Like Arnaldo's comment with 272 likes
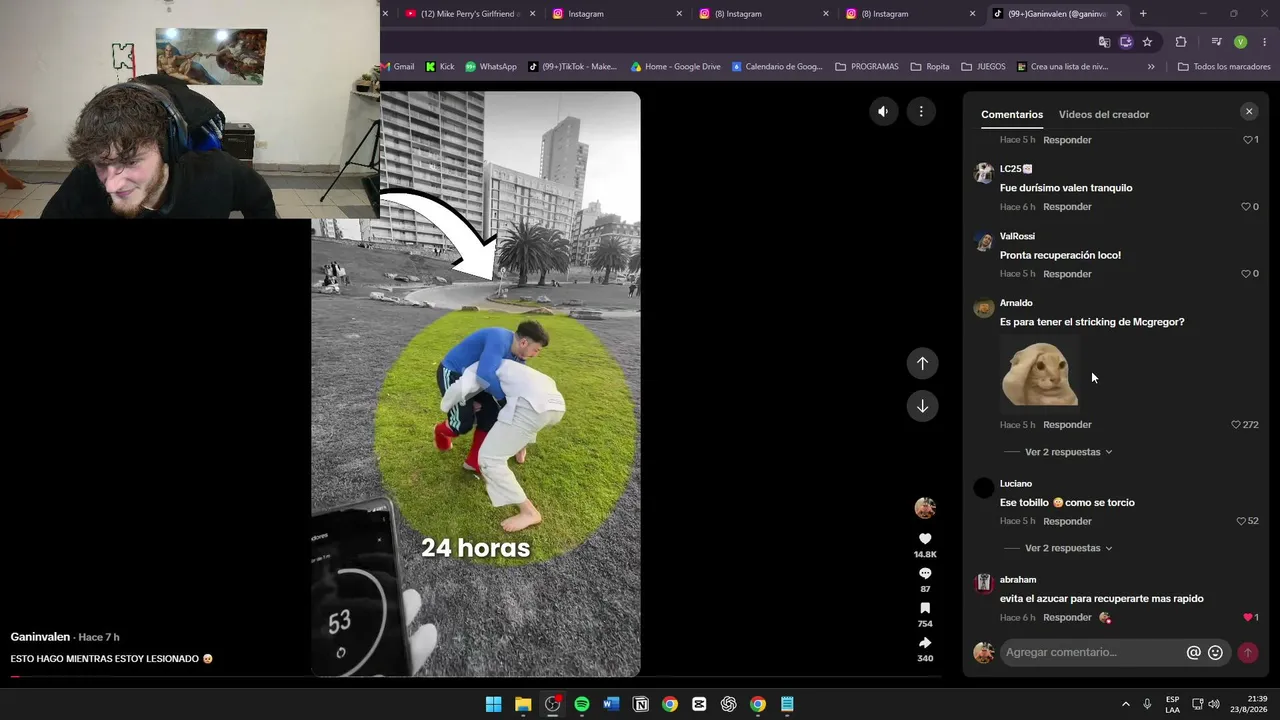This screenshot has height=720, width=1280. [1236, 425]
